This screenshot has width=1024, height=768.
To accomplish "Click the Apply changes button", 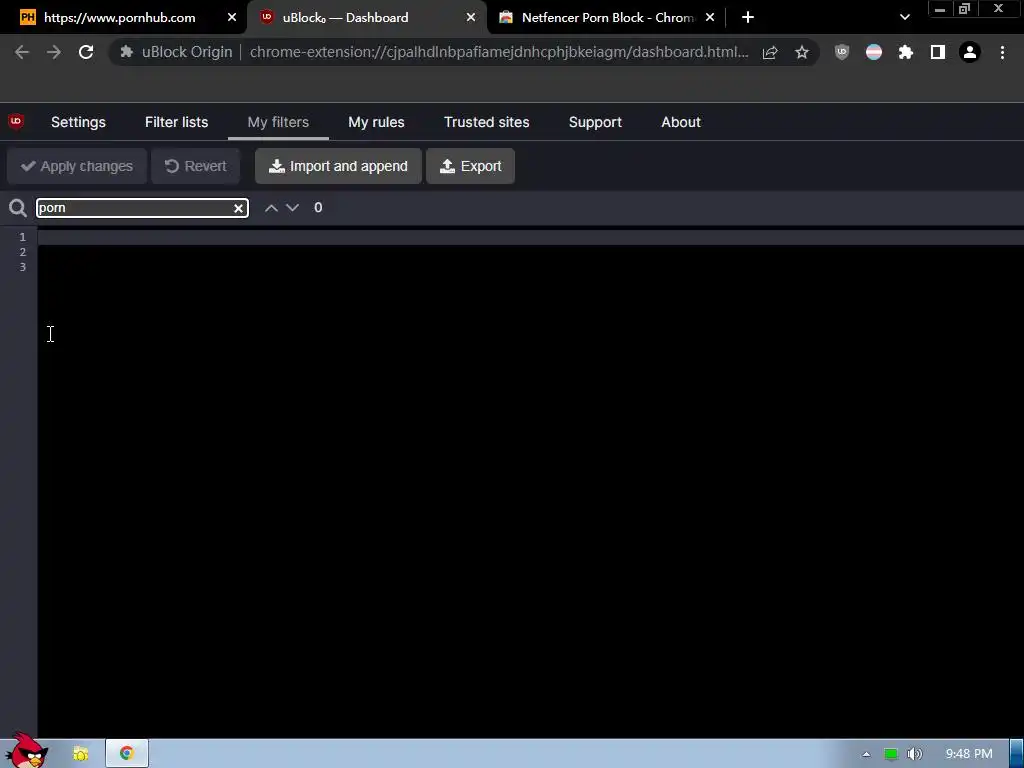I will tap(77, 167).
